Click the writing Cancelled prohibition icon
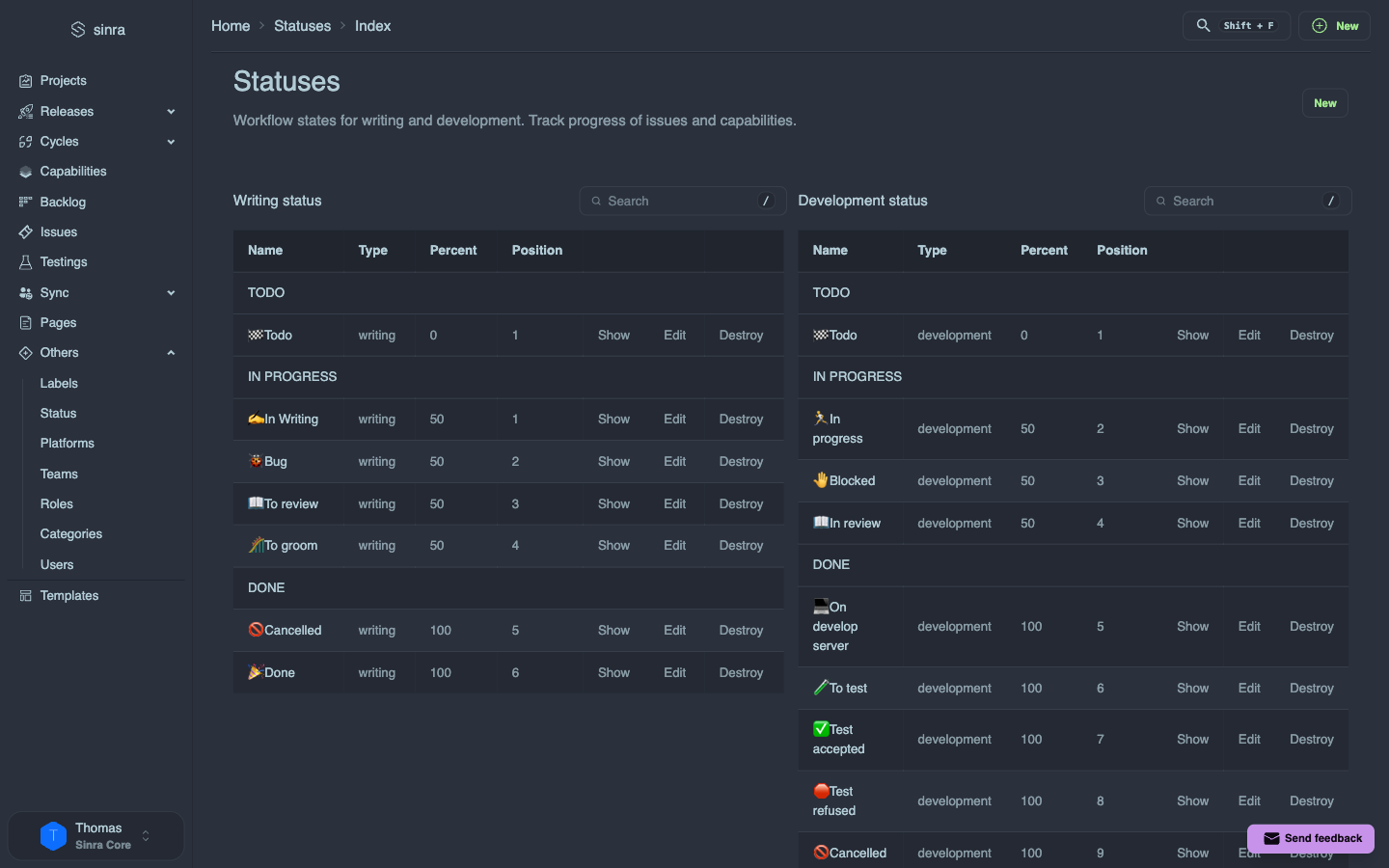 click(256, 630)
